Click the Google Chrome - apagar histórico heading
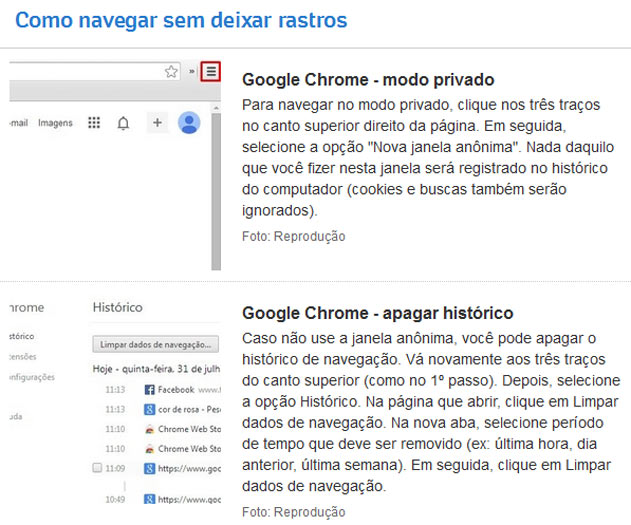This screenshot has width=631, height=525. coord(377,313)
